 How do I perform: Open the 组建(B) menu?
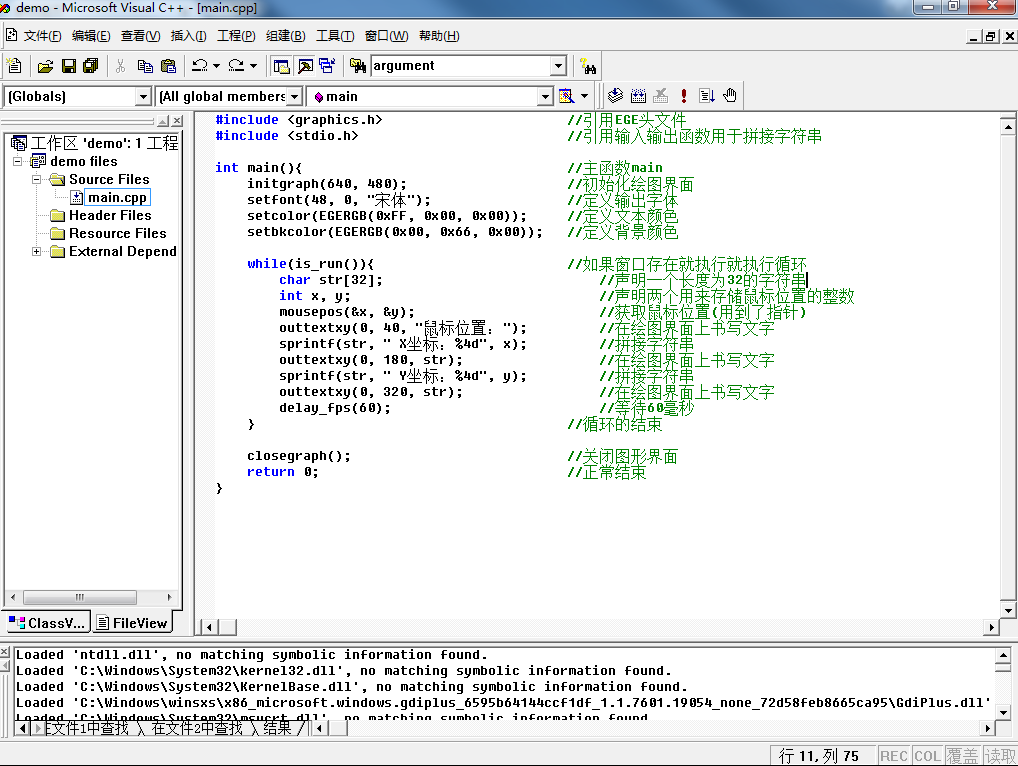point(285,36)
